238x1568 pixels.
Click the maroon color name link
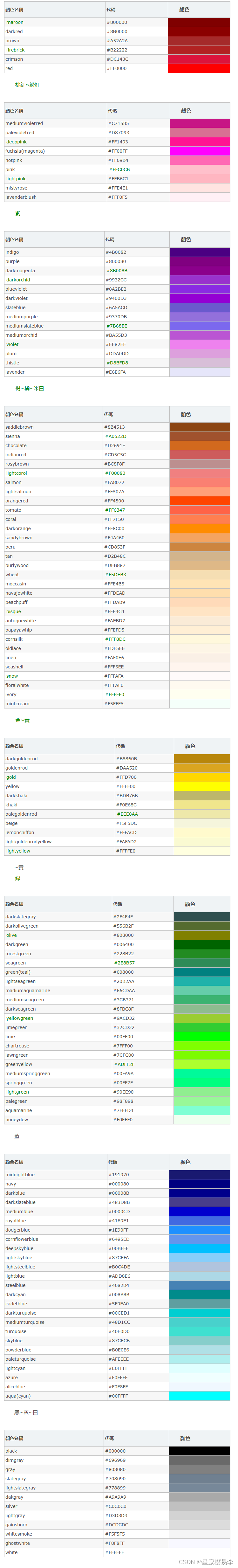(x=15, y=23)
